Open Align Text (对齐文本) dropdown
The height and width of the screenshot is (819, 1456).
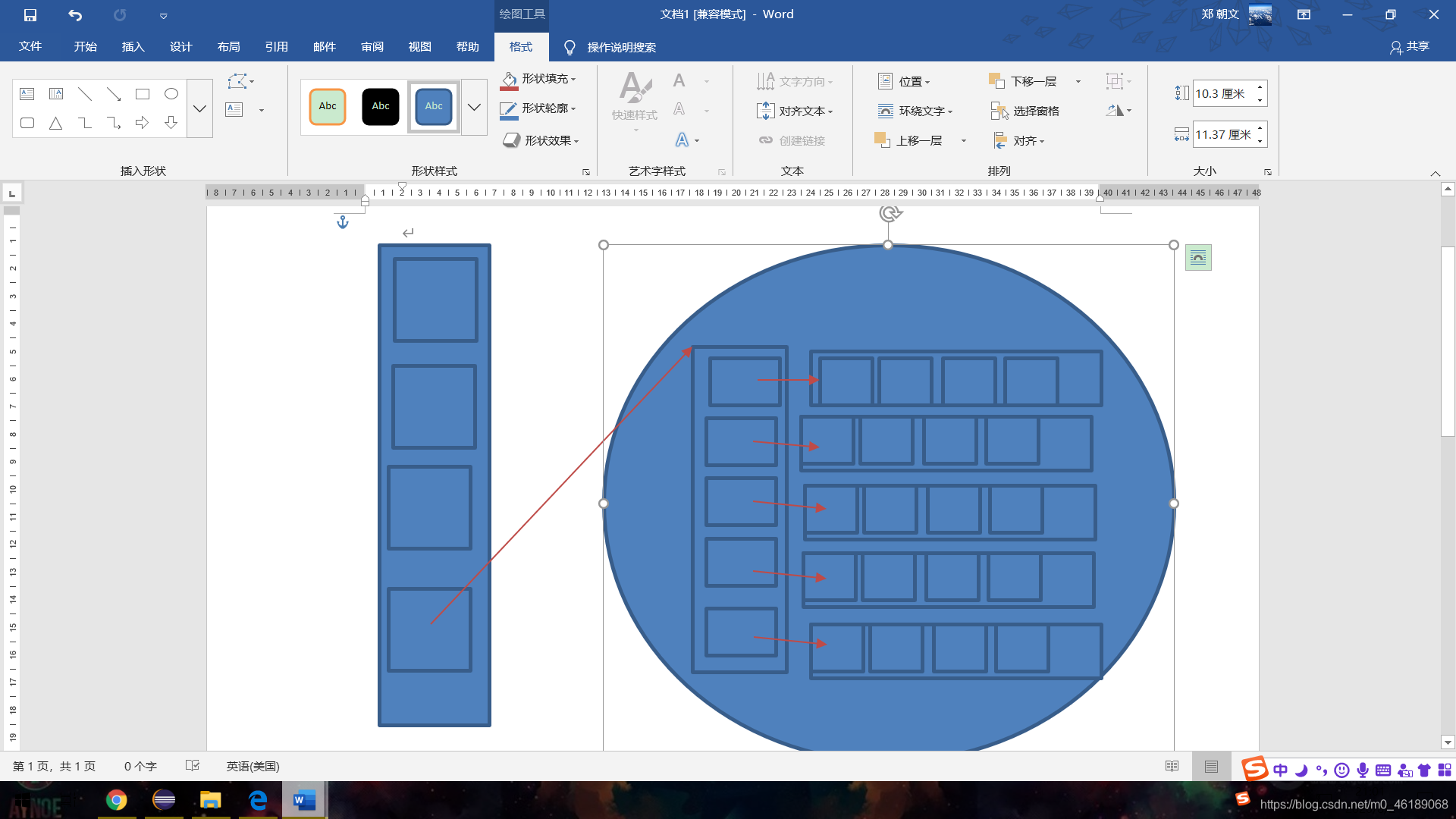tap(795, 111)
